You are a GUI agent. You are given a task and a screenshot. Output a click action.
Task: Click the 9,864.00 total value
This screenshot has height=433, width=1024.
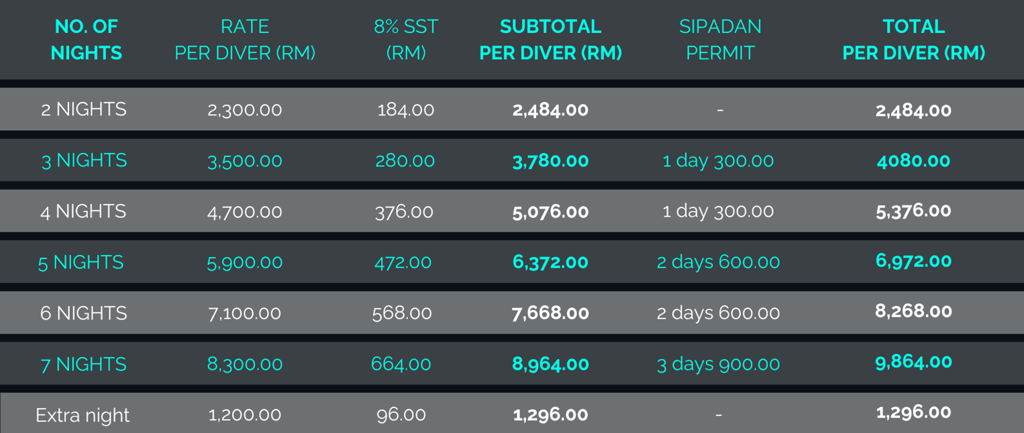tap(913, 363)
